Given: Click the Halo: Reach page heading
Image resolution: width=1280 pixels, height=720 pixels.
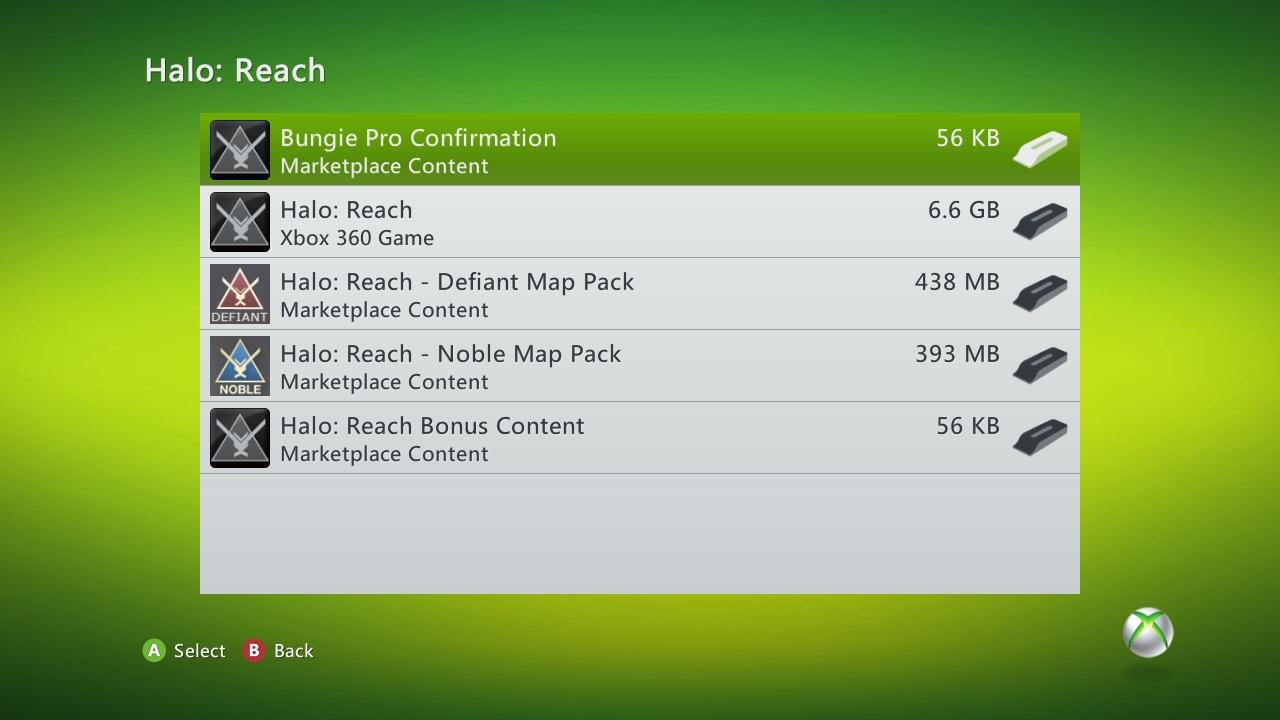Looking at the screenshot, I should [x=235, y=71].
